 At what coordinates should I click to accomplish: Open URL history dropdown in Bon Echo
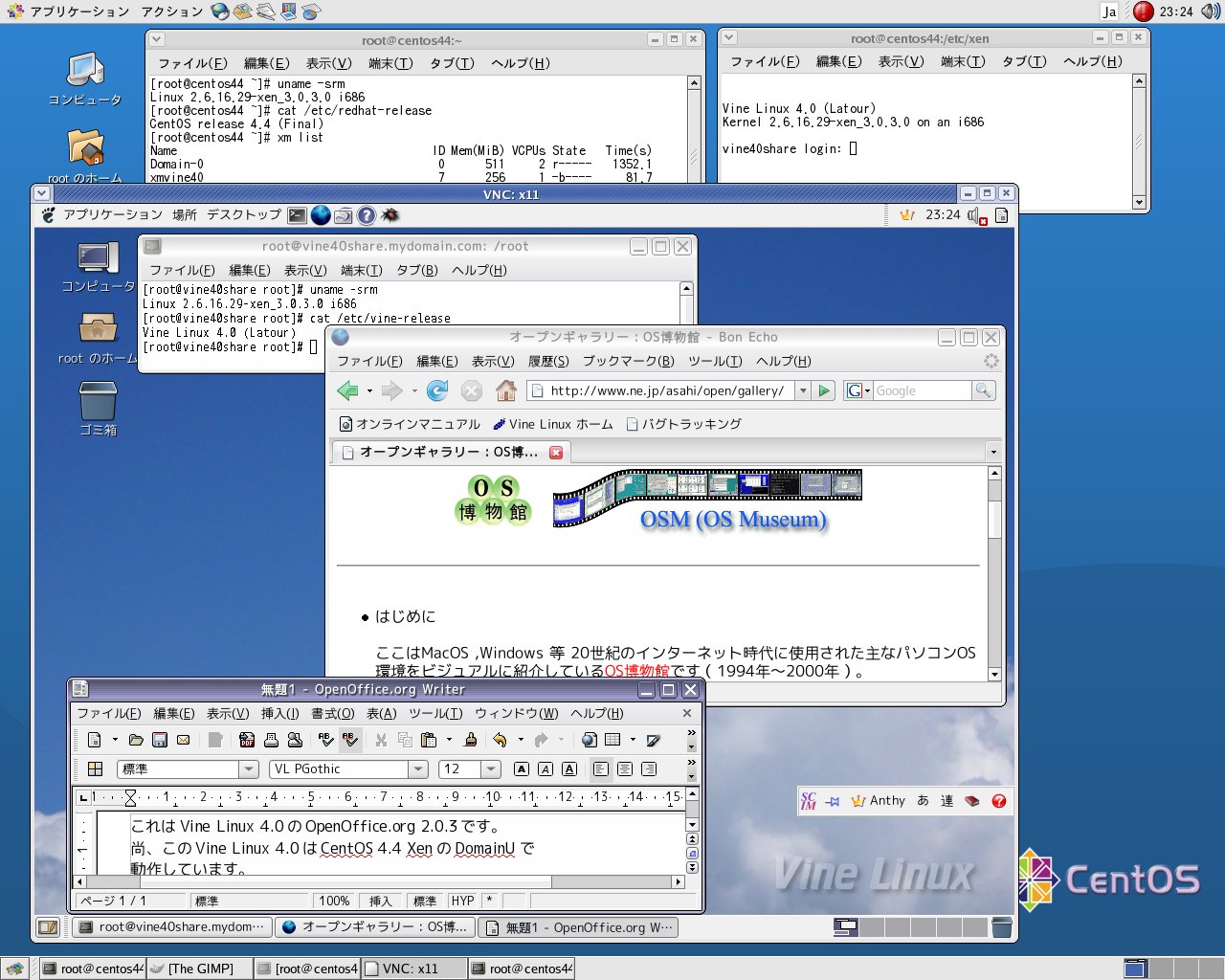point(802,390)
